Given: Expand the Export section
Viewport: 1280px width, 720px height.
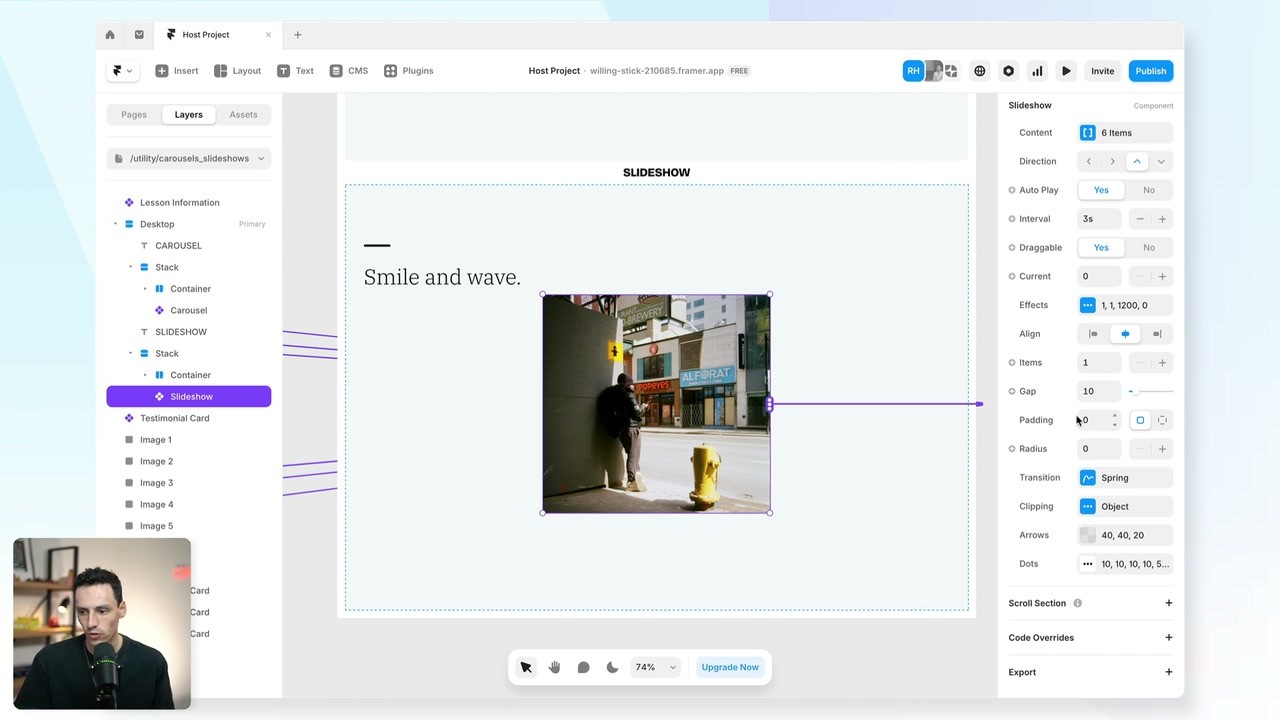Looking at the screenshot, I should 1168,672.
